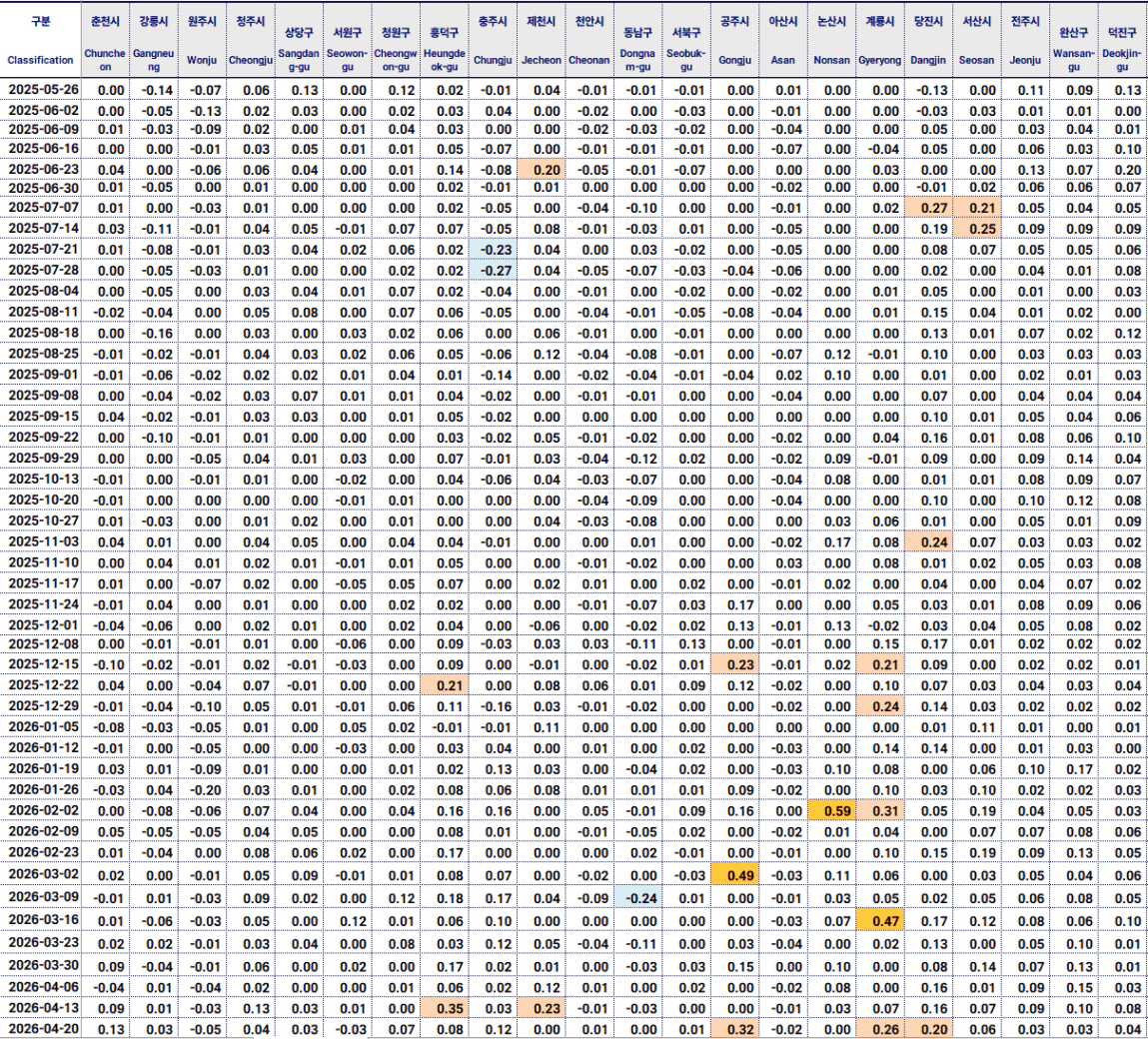The width and height of the screenshot is (1148, 1039).
Task: Click the Asan column header
Action: tap(783, 60)
